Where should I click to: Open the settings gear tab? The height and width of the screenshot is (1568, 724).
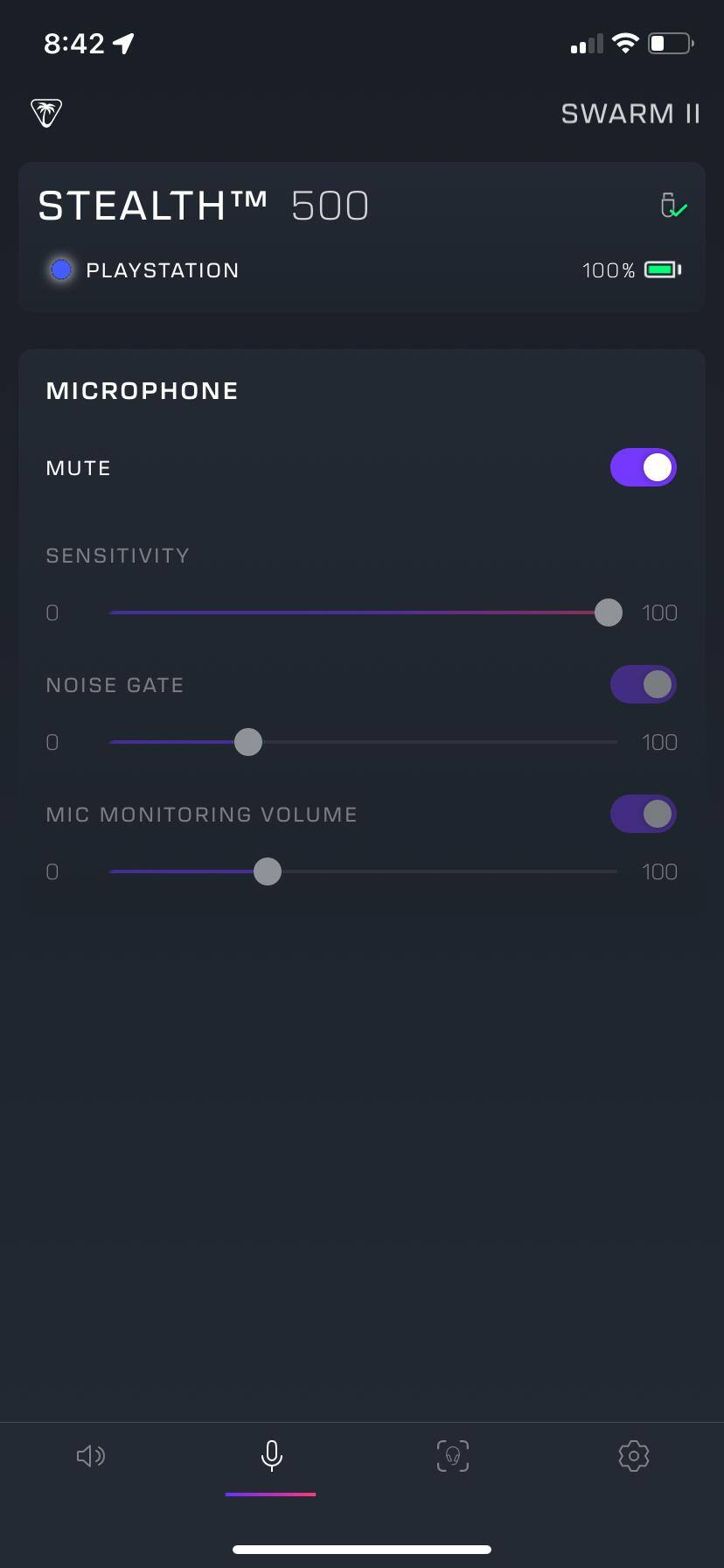click(x=634, y=1456)
